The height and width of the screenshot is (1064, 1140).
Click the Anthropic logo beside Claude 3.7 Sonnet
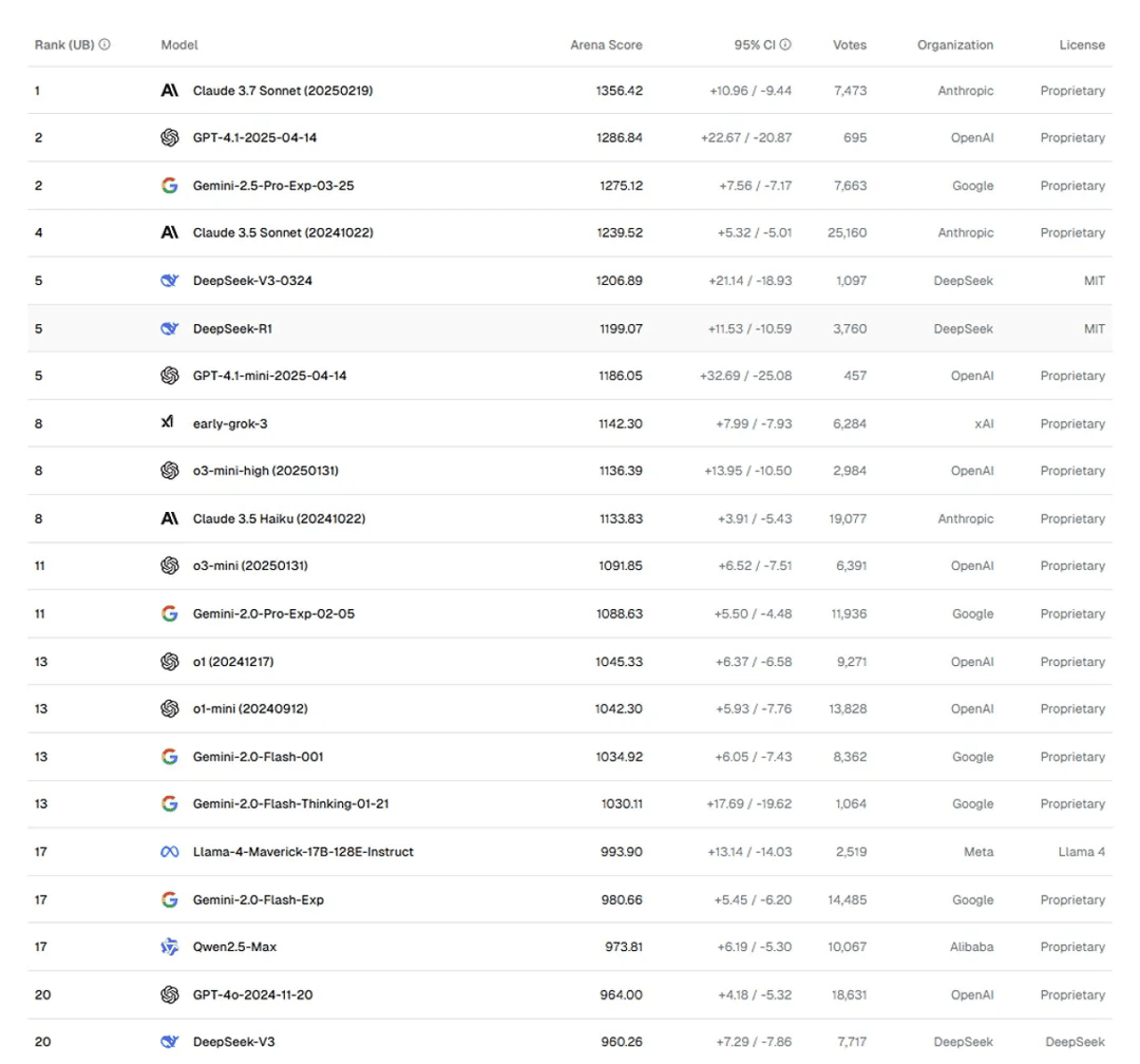click(169, 90)
